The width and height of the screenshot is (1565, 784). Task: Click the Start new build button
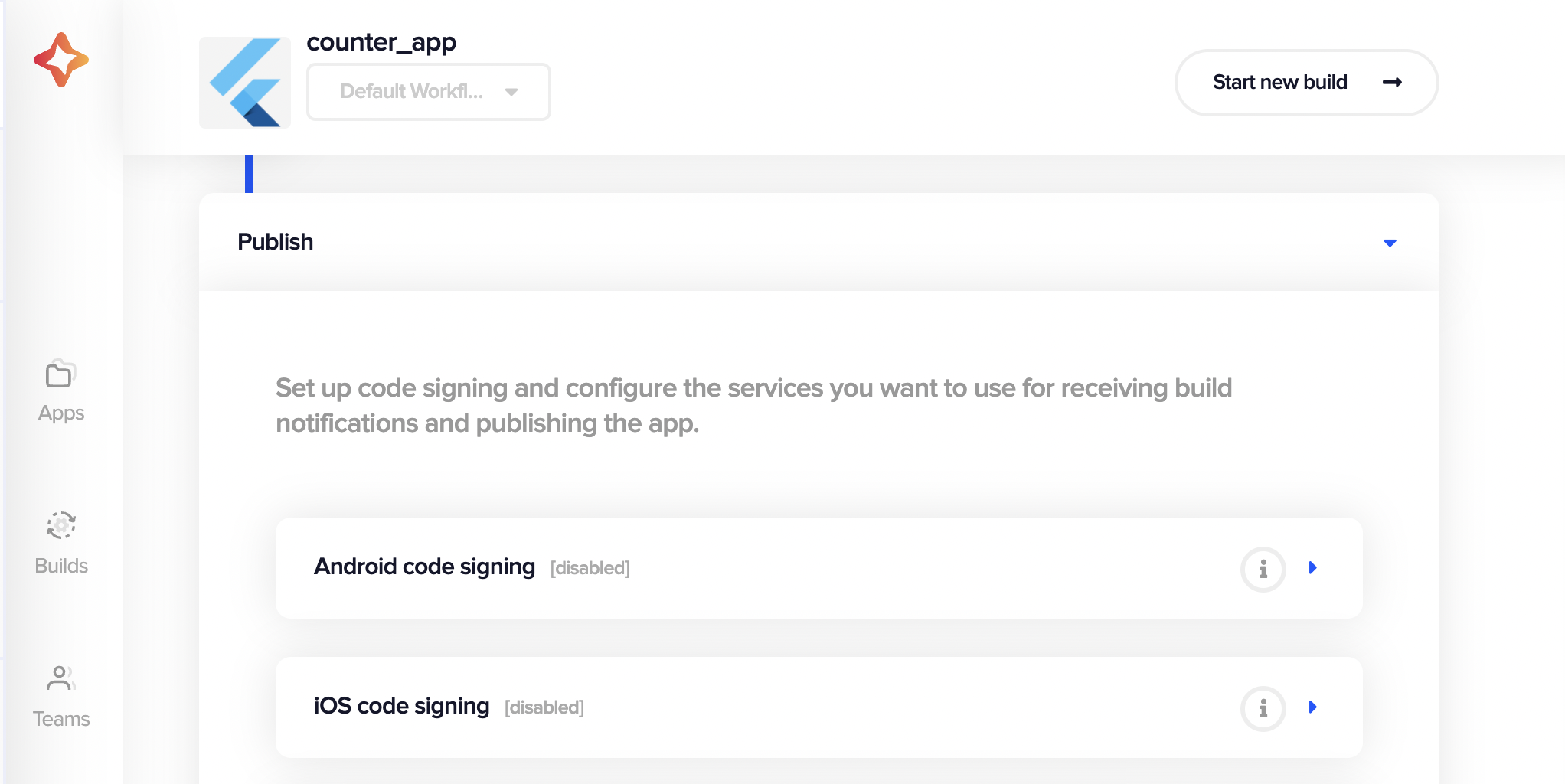click(x=1306, y=83)
